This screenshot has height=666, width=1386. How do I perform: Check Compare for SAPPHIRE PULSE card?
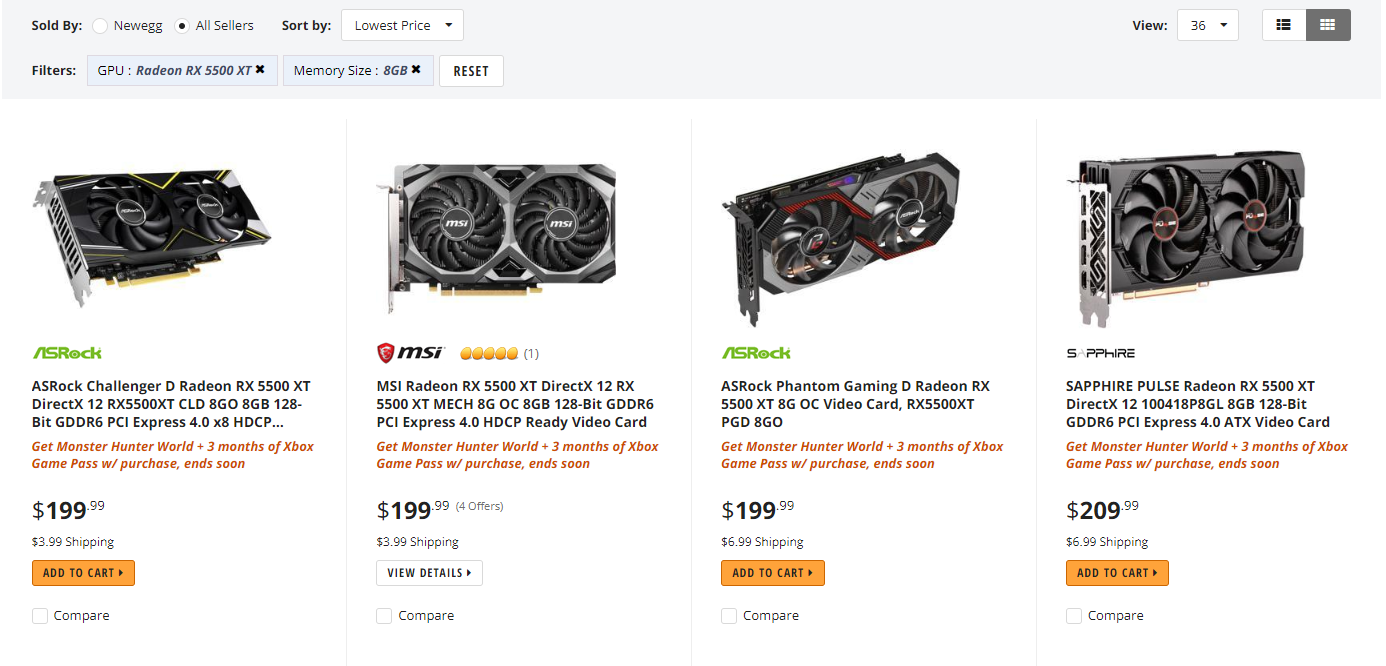1074,616
